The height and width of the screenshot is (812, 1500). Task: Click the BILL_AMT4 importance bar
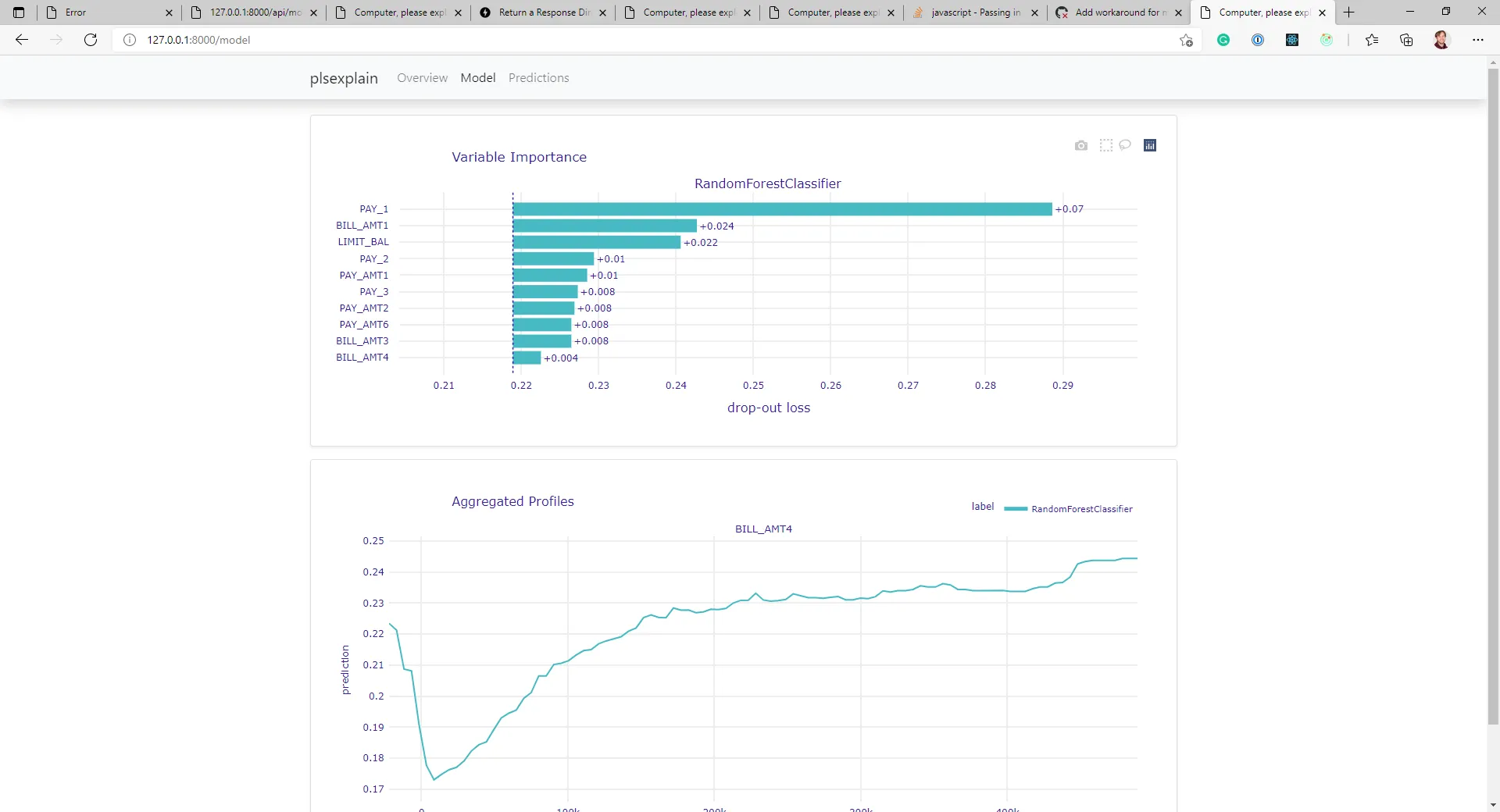tap(527, 358)
